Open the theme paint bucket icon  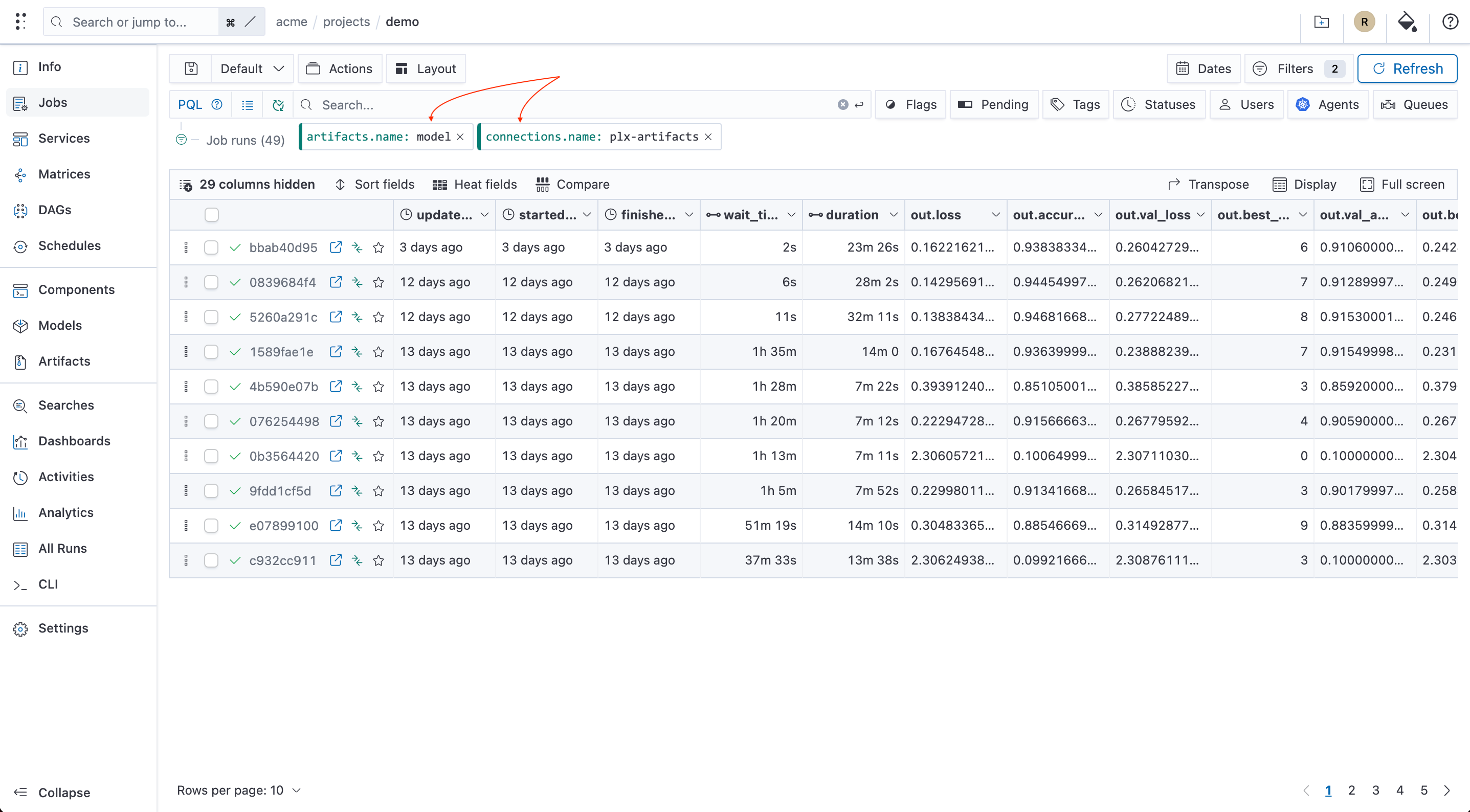pyautogui.click(x=1407, y=21)
